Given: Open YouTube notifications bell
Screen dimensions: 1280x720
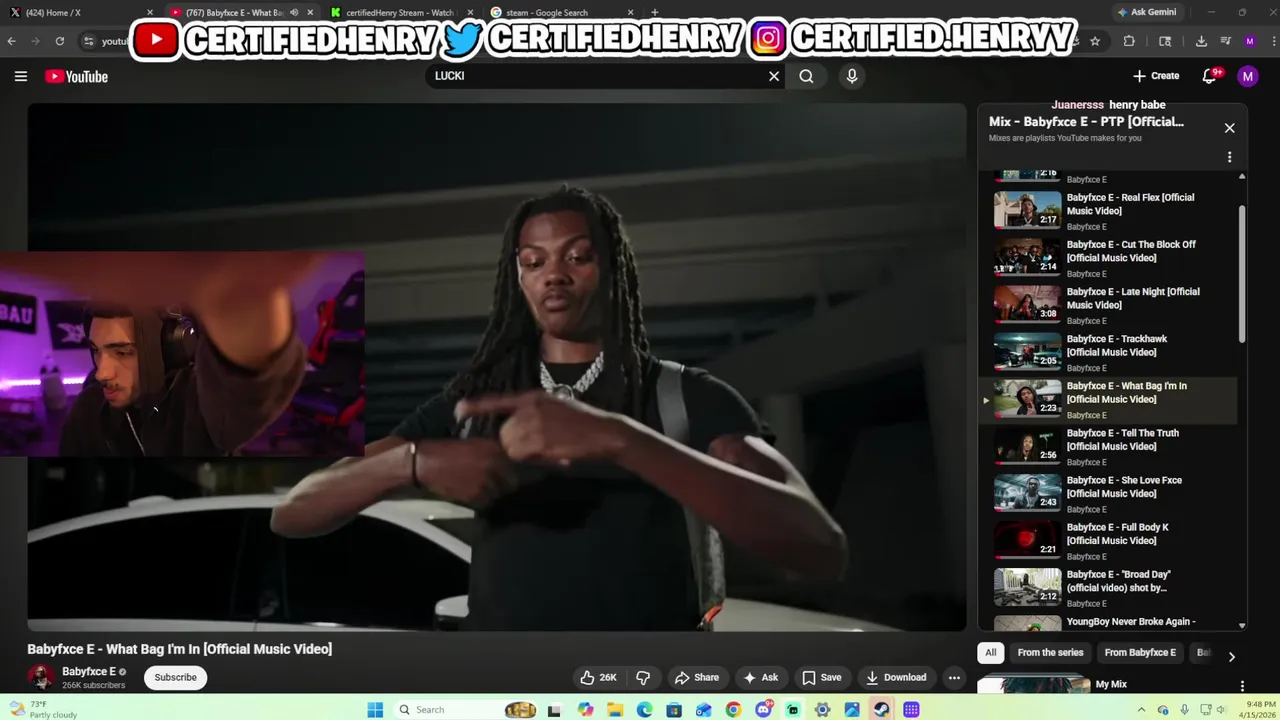Looking at the screenshot, I should pos(1210,76).
